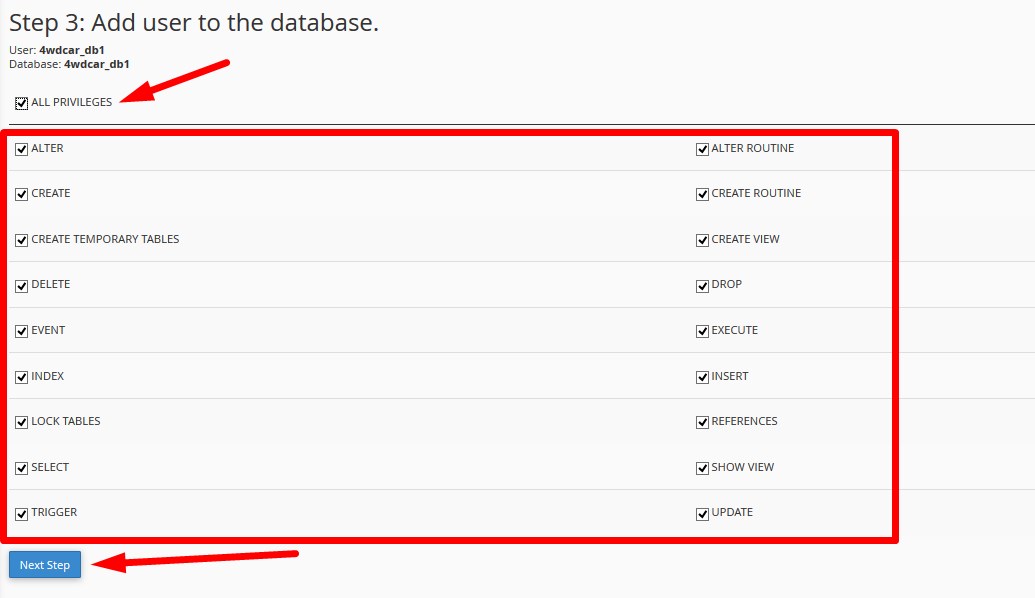Screen dimensions: 1035x598
Task: Toggle the CREATE VIEW checkbox
Action: click(702, 240)
